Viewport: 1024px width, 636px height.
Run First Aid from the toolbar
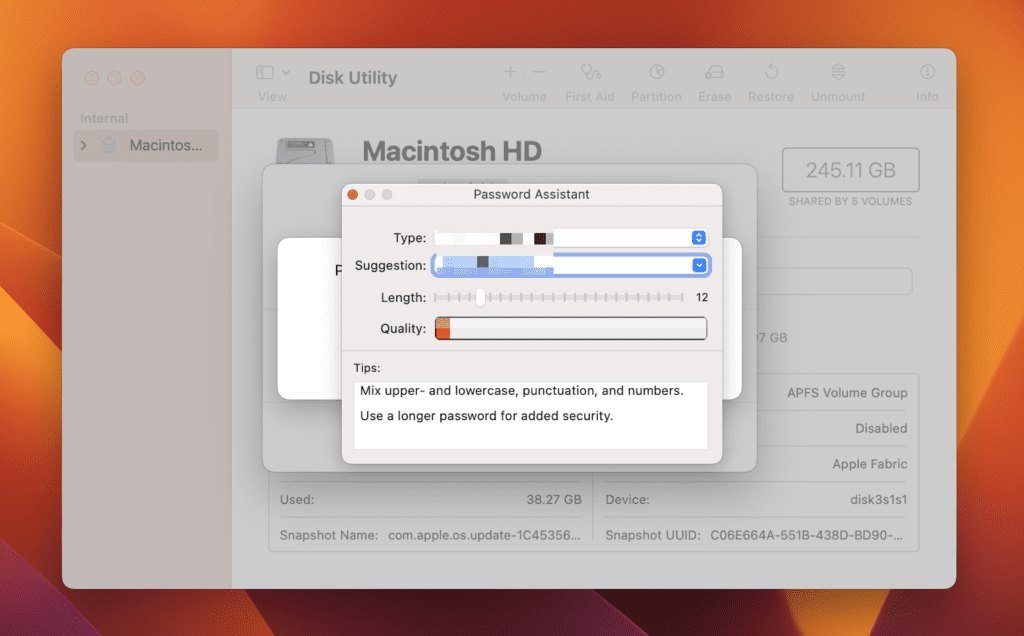coord(590,72)
